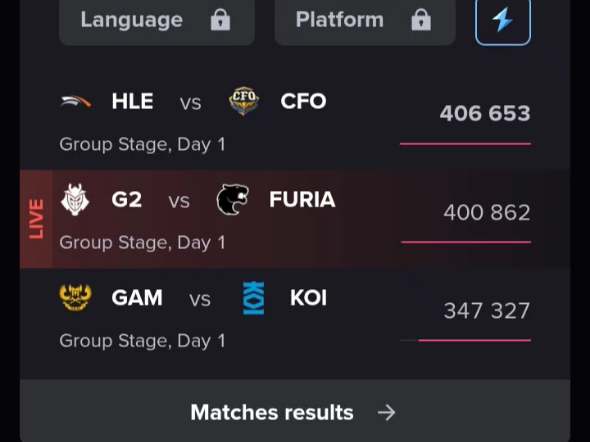
Task: Click the GAM team logo
Action: coord(76,298)
